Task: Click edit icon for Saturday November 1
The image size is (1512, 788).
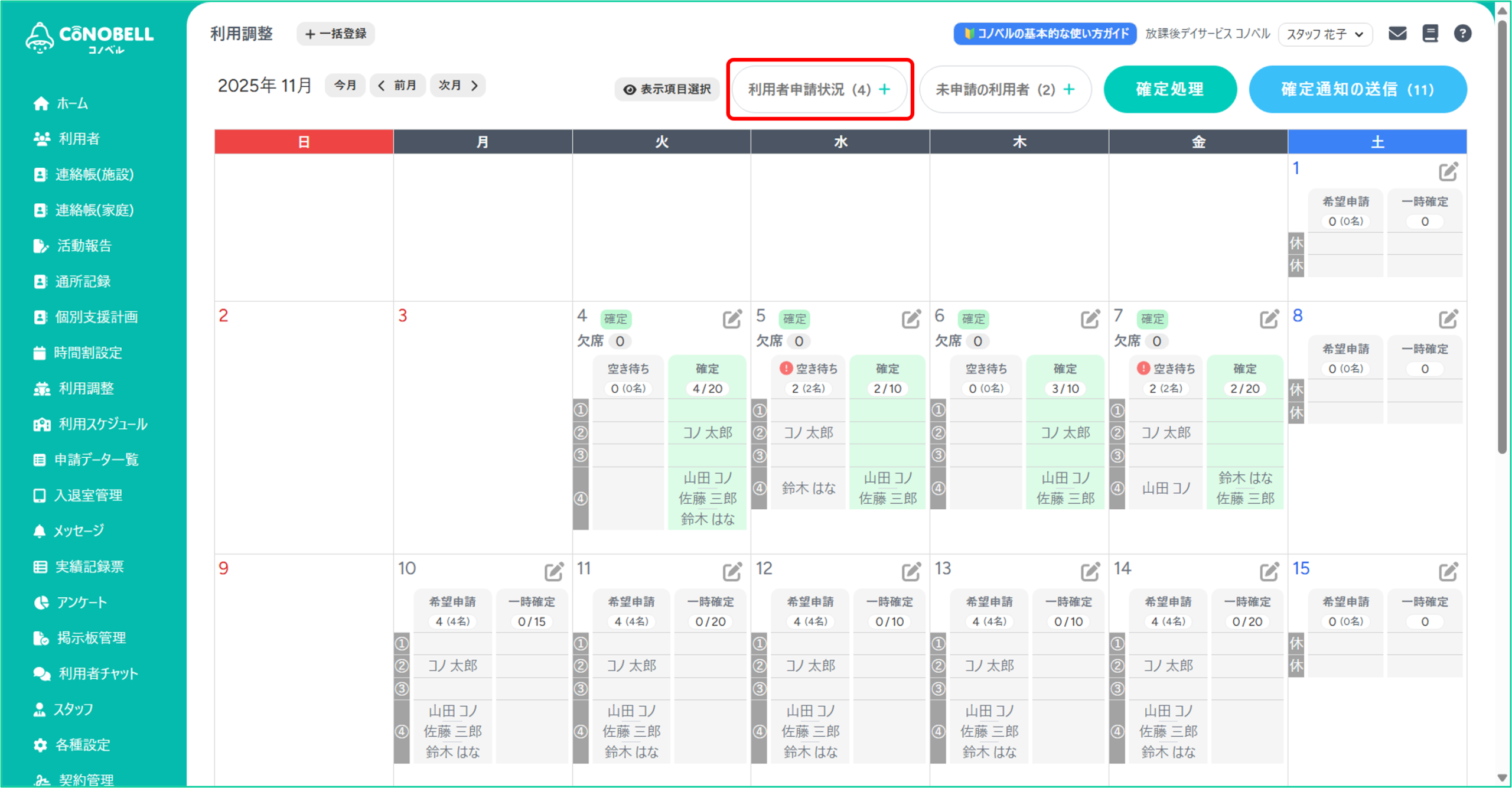Action: (1448, 172)
